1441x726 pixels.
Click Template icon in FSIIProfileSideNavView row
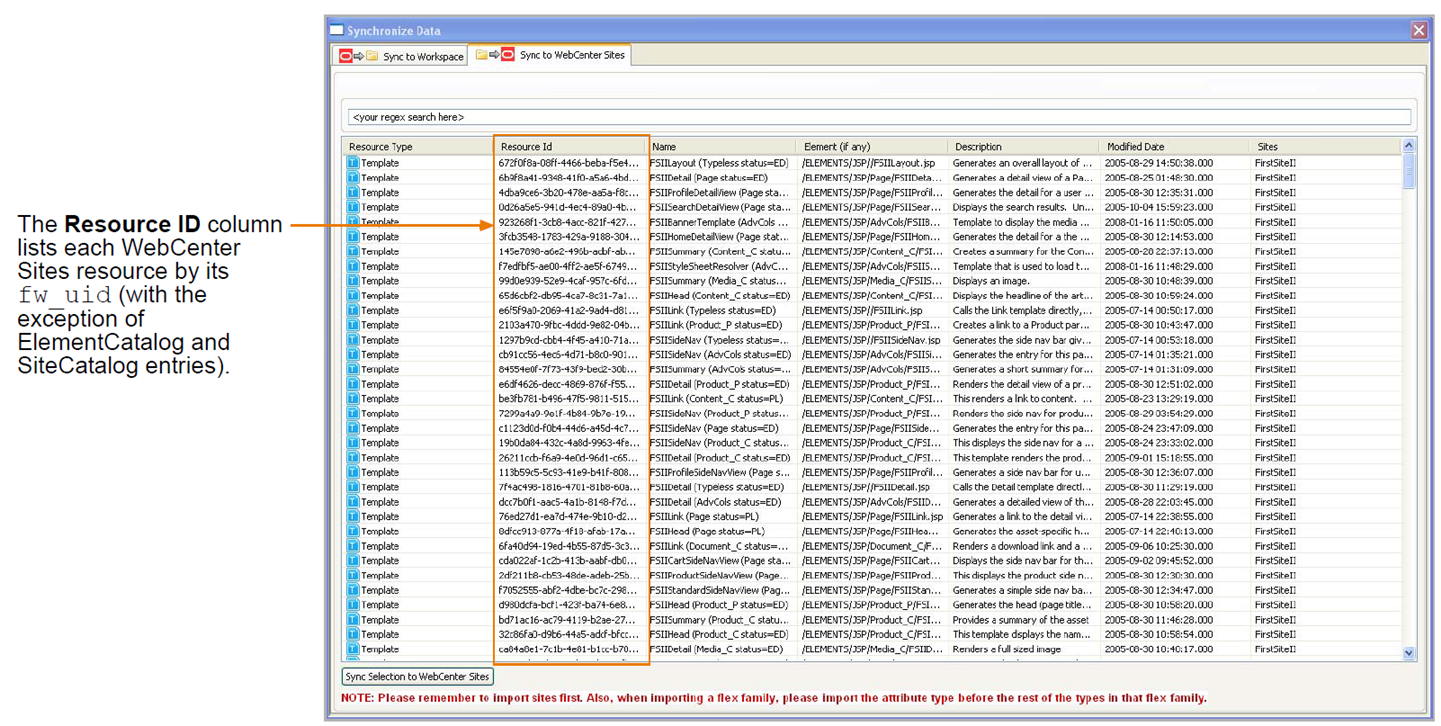tap(353, 473)
